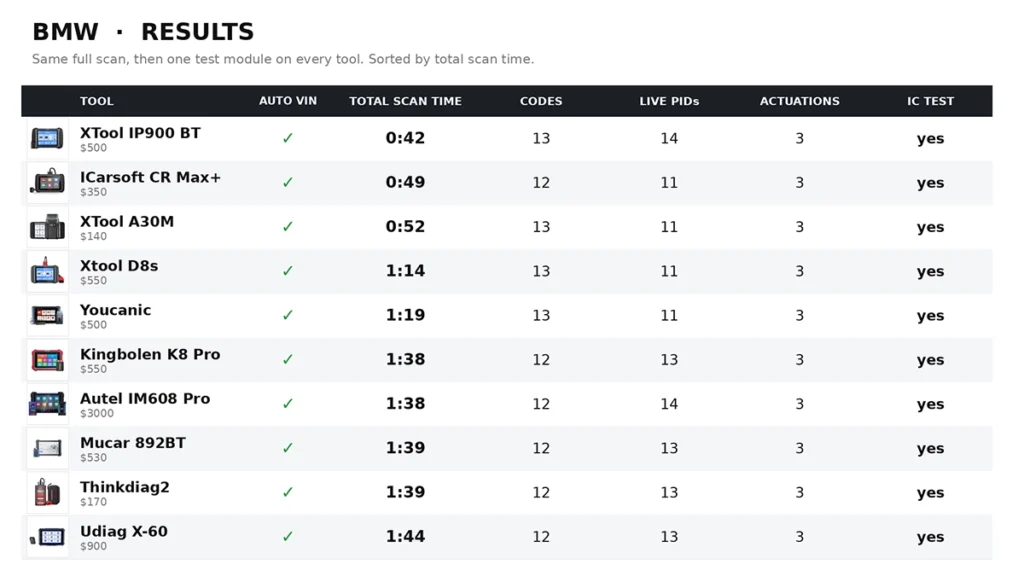Select the Udiag X-60 tablet icon
Image resolution: width=1024 pixels, height=576 pixels.
click(x=47, y=537)
